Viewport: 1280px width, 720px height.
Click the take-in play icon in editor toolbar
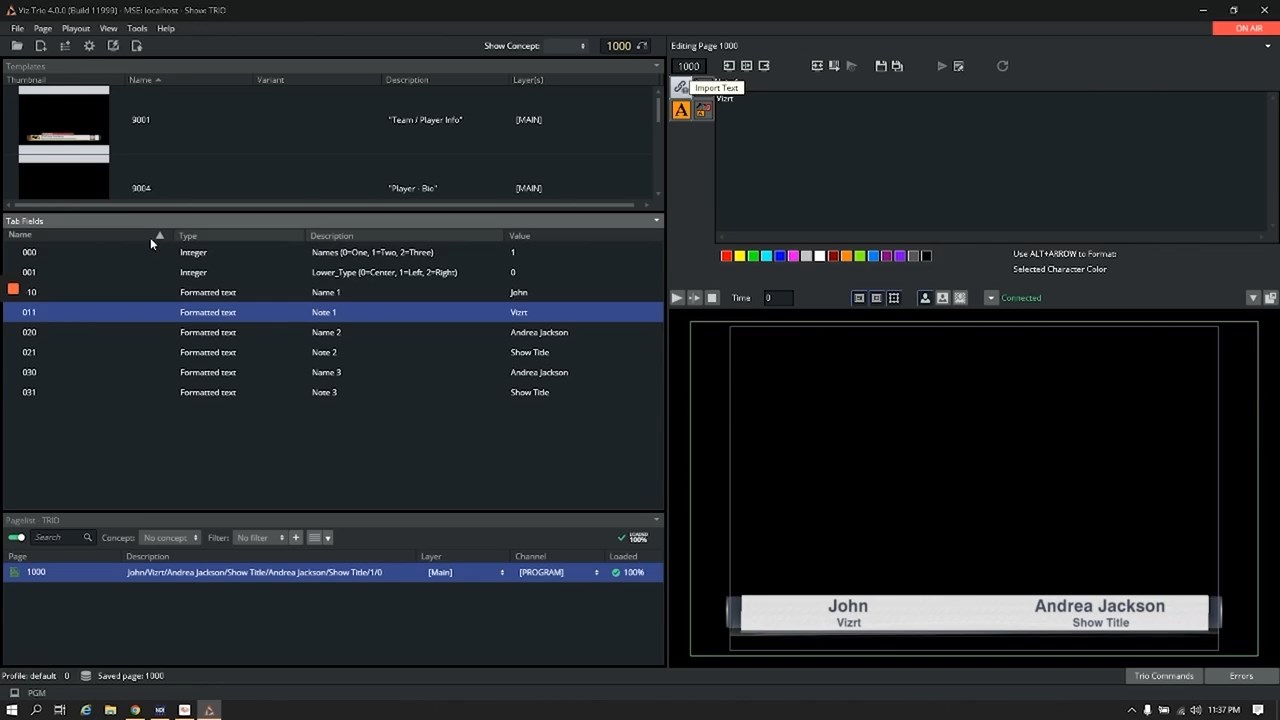click(x=942, y=66)
